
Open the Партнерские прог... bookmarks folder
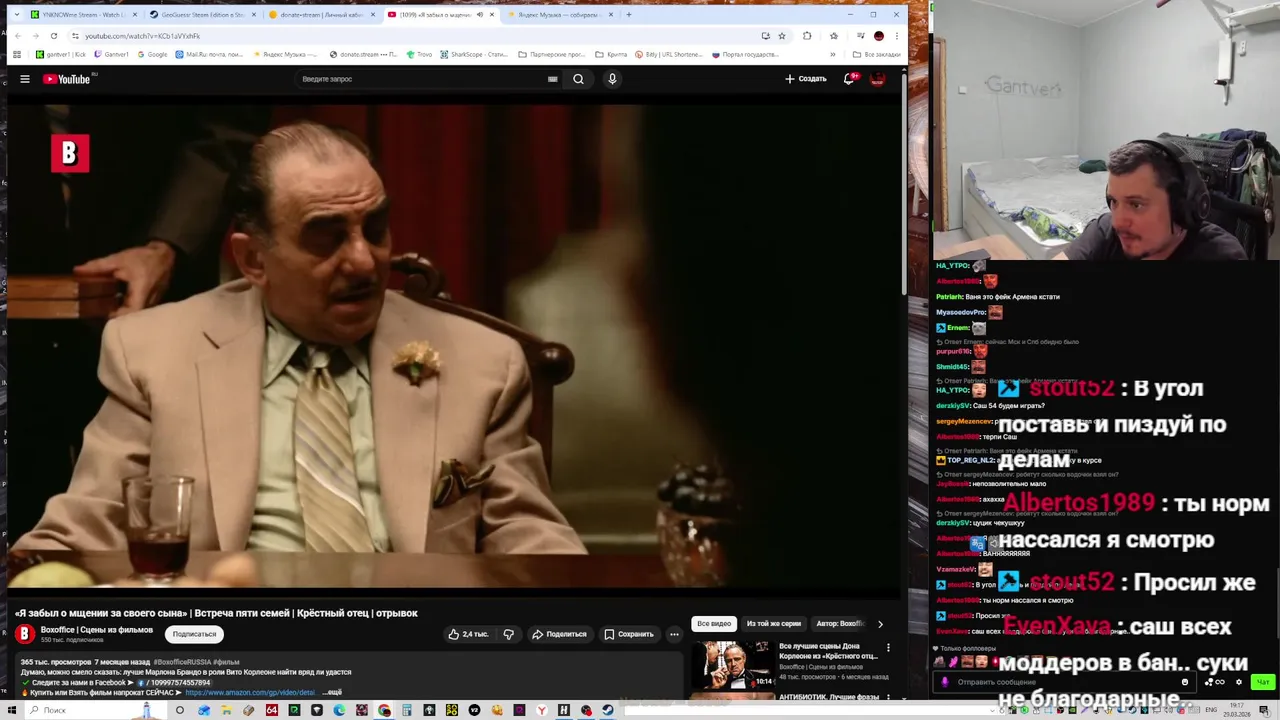point(552,54)
